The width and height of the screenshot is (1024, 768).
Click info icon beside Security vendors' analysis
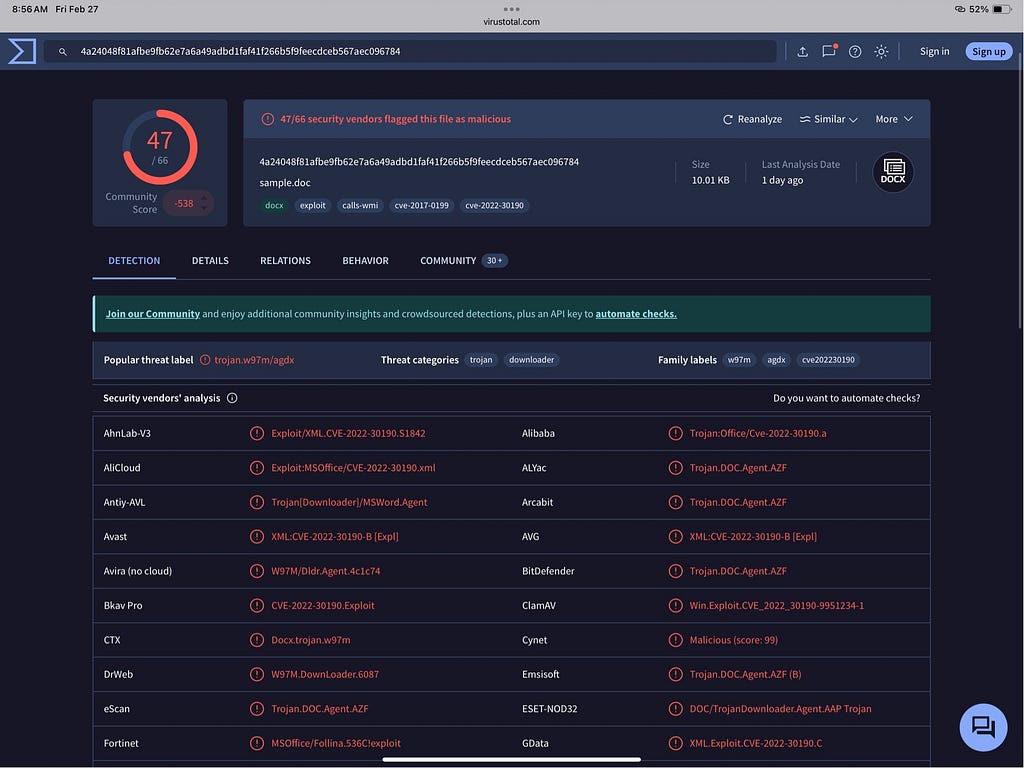pos(232,398)
